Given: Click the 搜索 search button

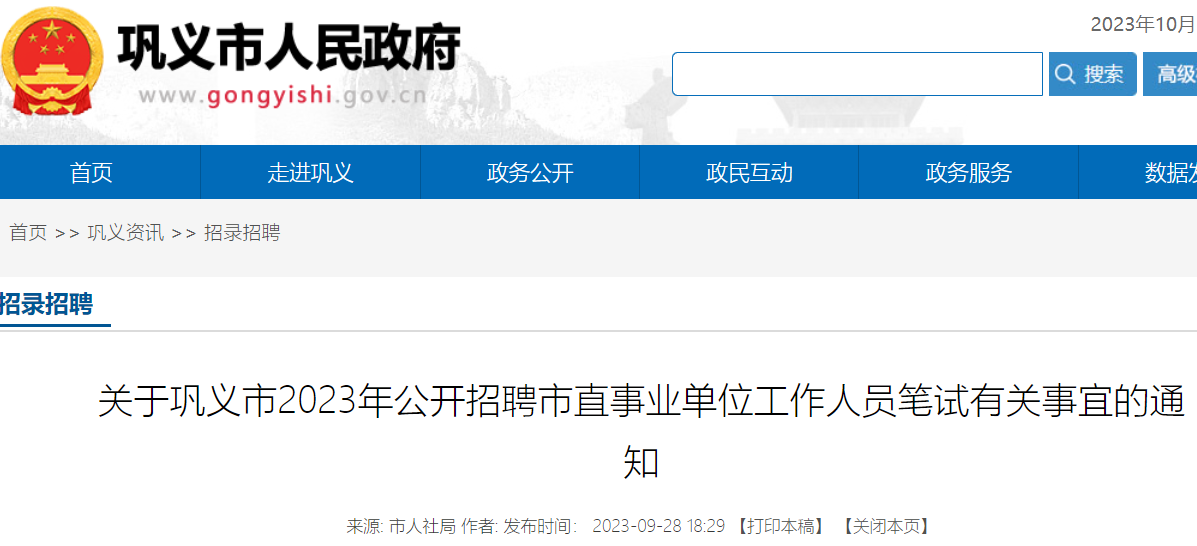Looking at the screenshot, I should tap(1092, 74).
